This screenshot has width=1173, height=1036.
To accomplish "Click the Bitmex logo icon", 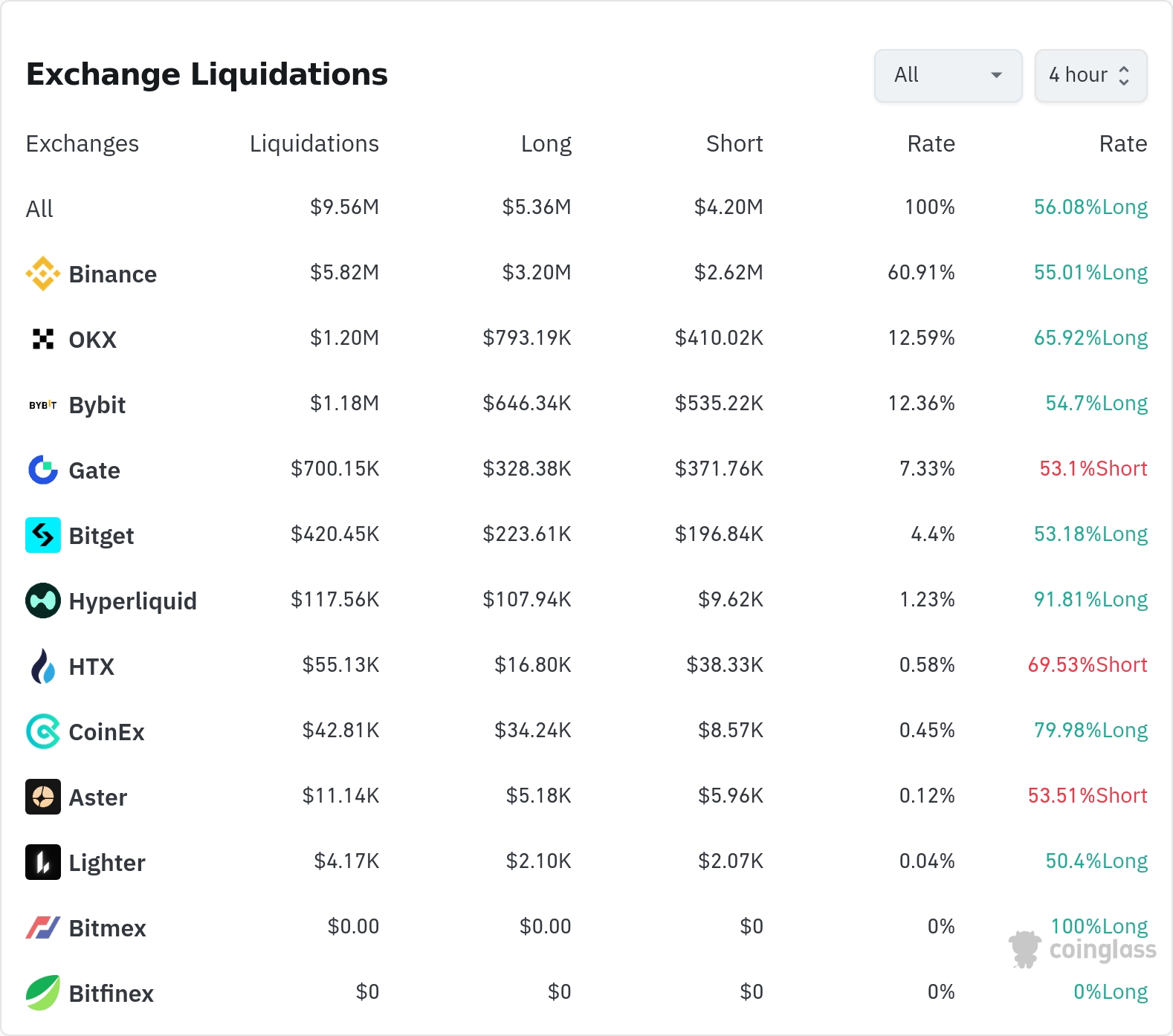I will 43,927.
